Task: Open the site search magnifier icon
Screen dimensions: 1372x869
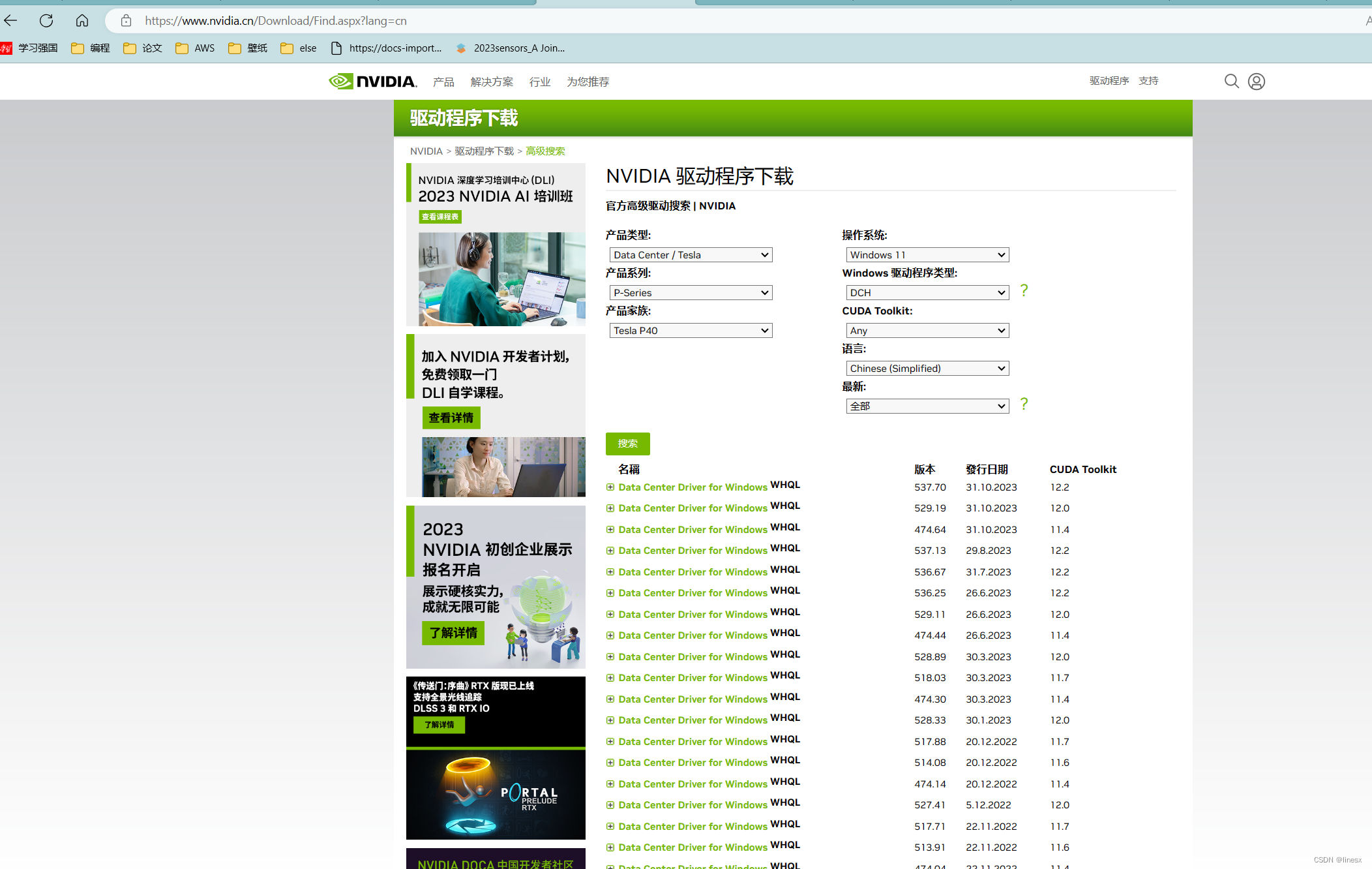Action: pos(1231,81)
